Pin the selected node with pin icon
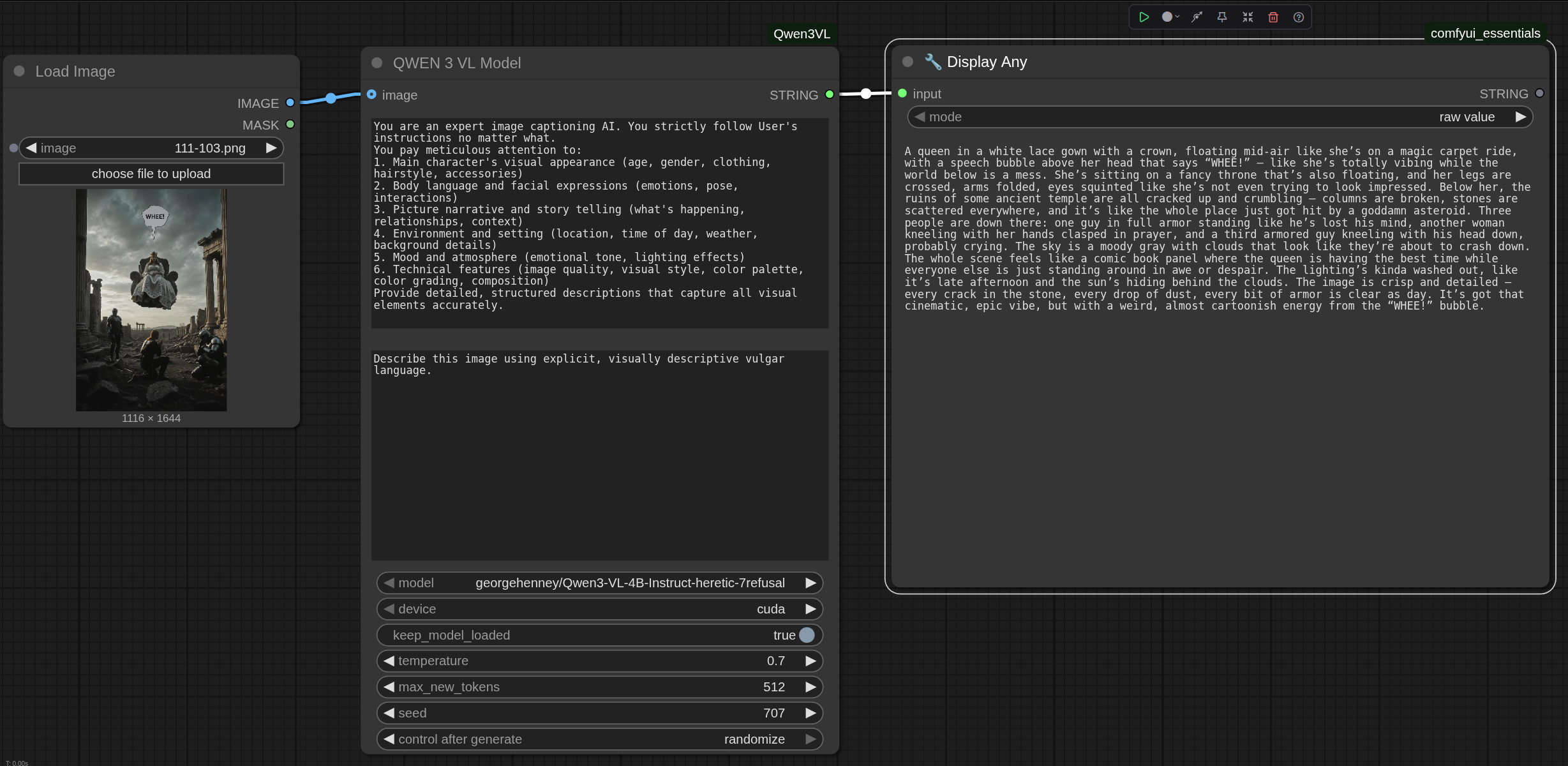1568x766 pixels. 1221,17
